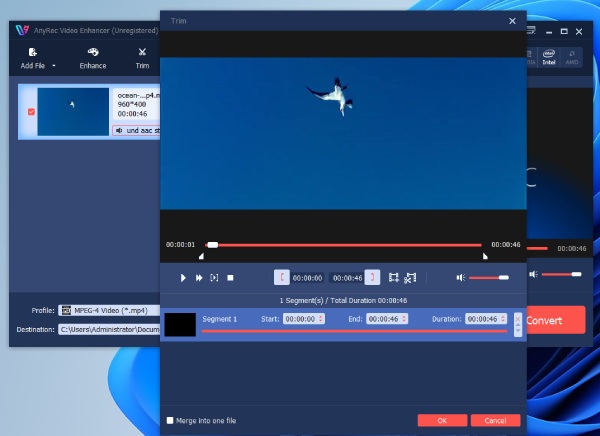Move Segment 1 down with the arrow
This screenshot has width=600, height=436.
tap(518, 330)
